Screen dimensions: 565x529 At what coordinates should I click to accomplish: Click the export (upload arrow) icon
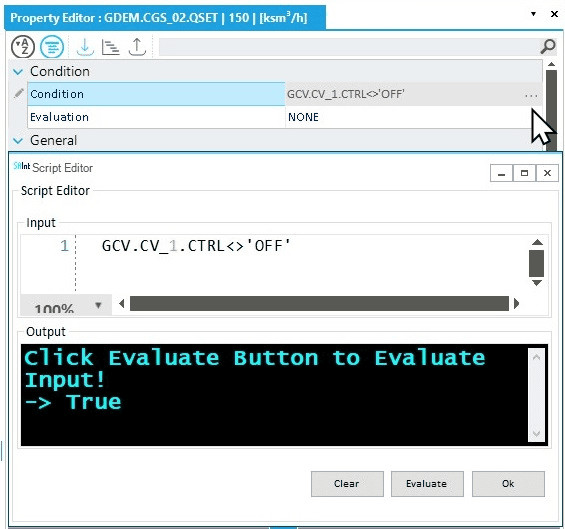137,47
